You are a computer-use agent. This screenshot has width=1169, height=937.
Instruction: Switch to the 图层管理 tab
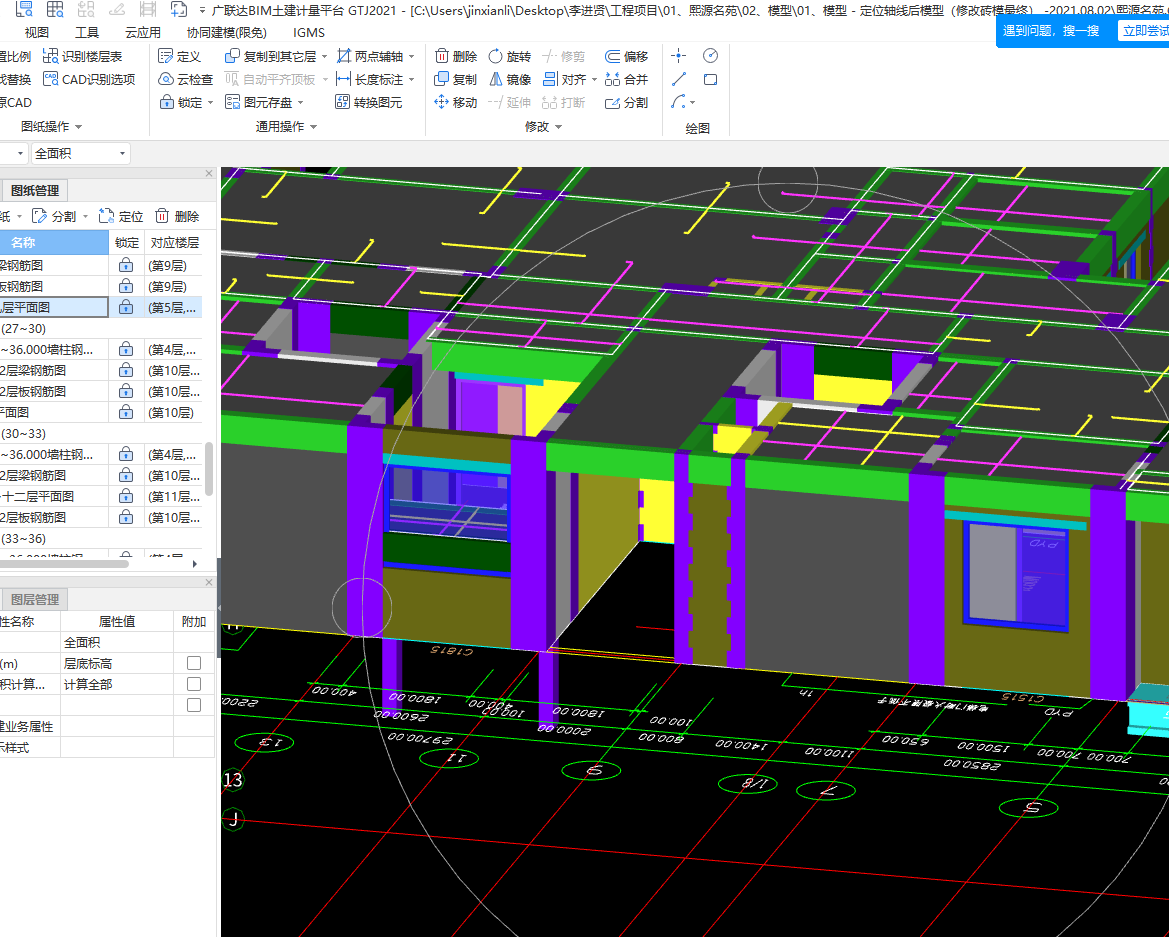point(34,600)
